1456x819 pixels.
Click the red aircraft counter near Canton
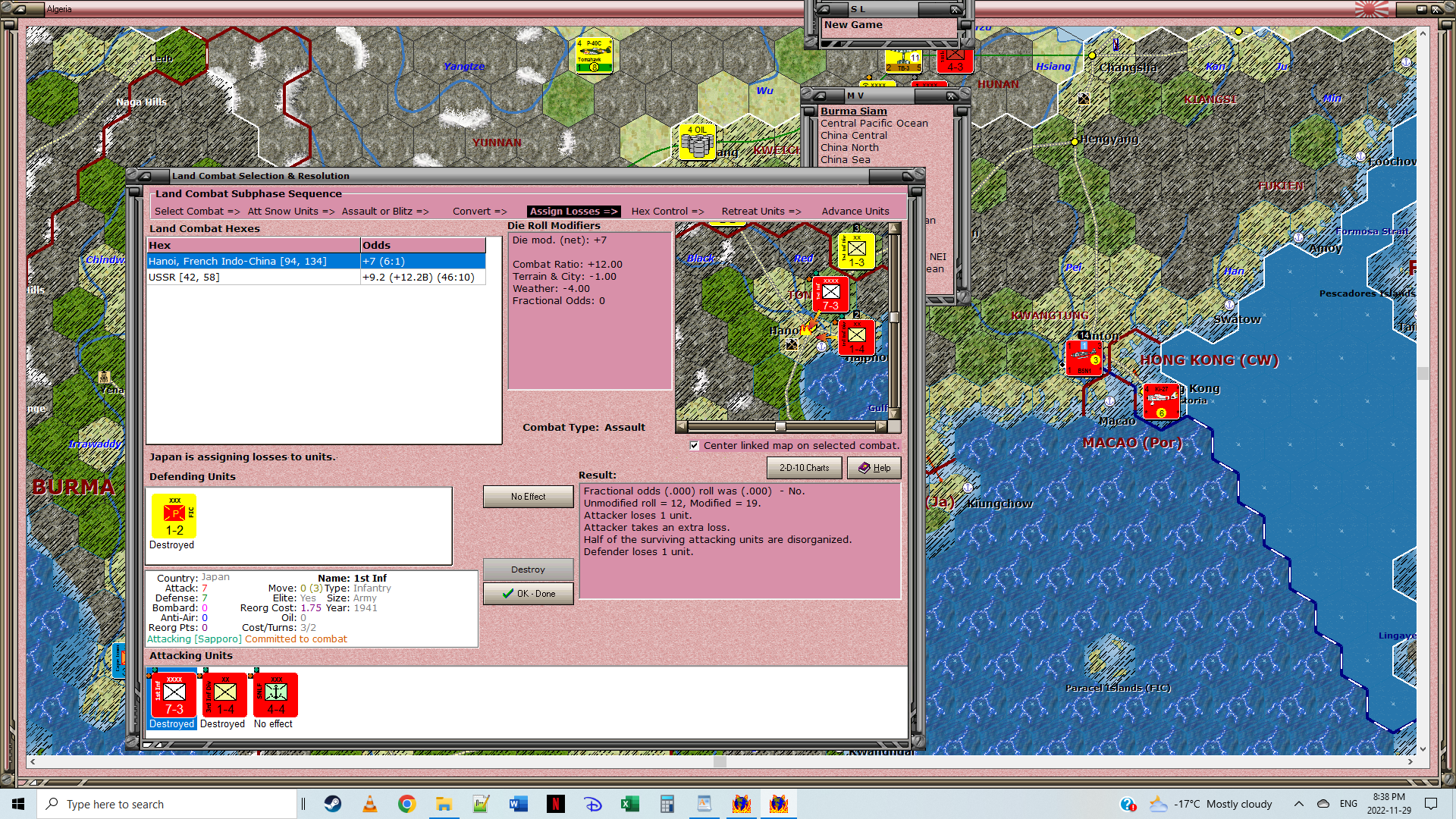coord(1084,358)
